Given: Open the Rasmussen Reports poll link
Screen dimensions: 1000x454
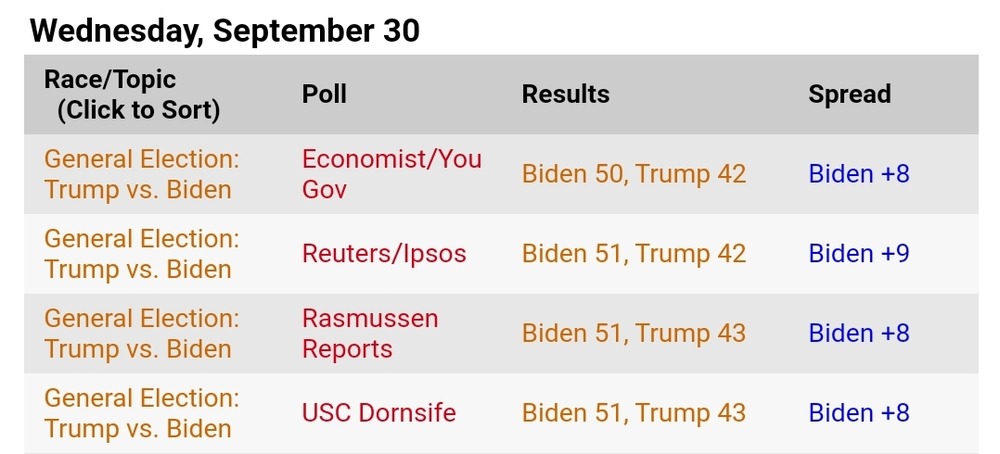Looking at the screenshot, I should pyautogui.click(x=370, y=333).
